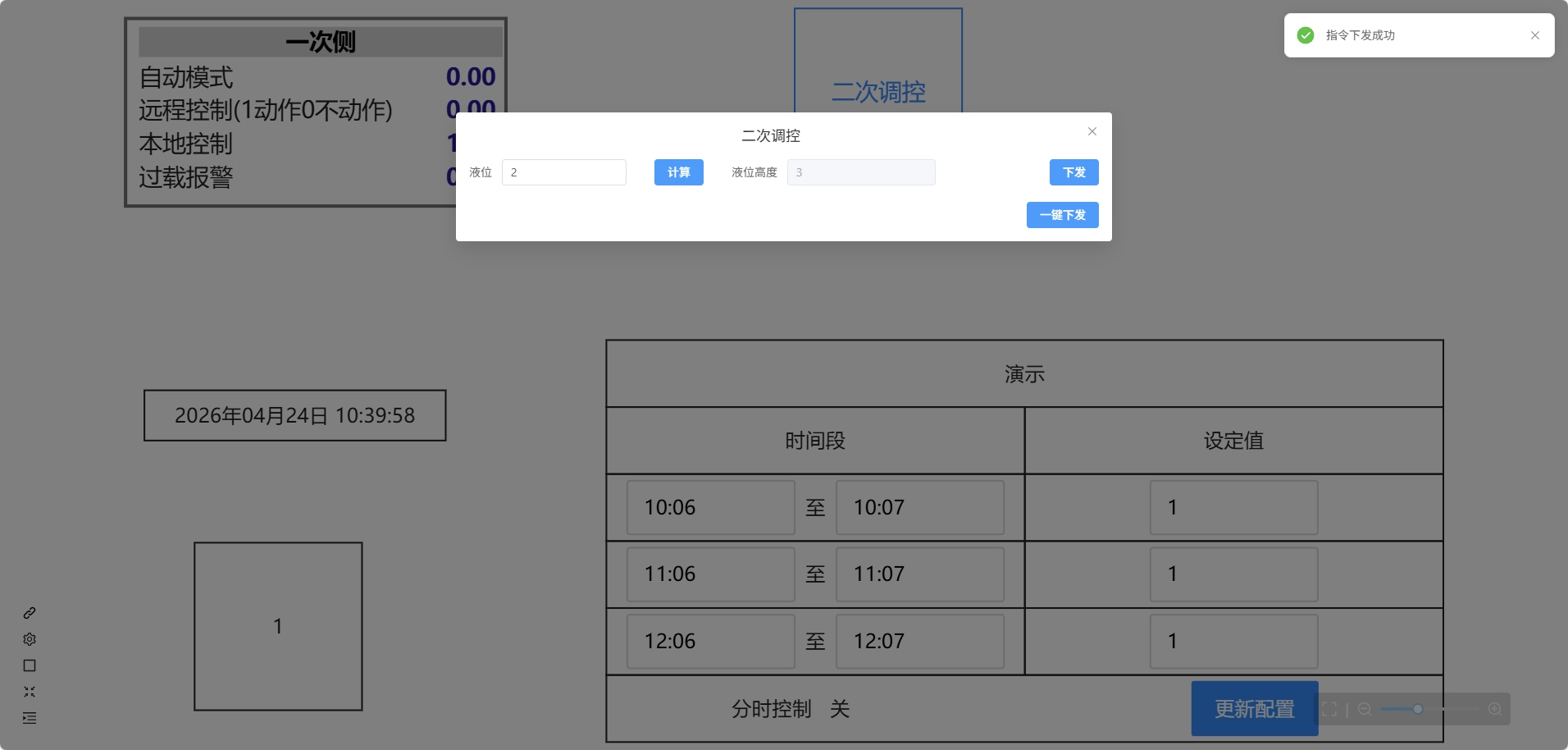Screen dimensions: 1568x750
Task: Click the 10:07 end time field
Action: click(920, 508)
